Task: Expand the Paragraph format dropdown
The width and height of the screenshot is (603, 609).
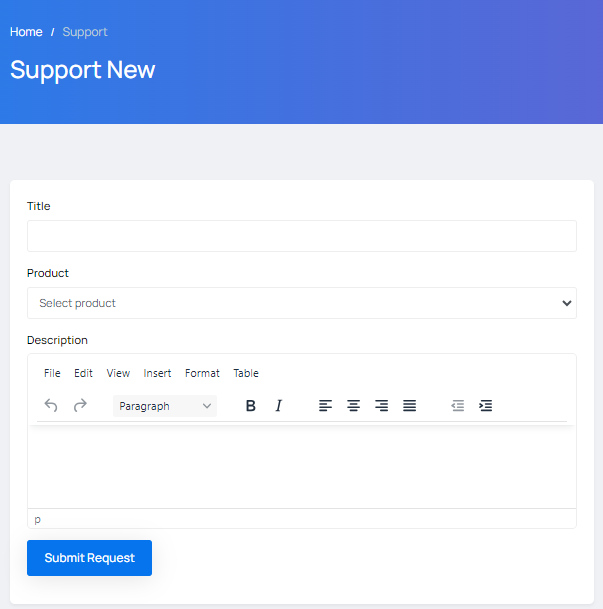Action: click(x=165, y=406)
